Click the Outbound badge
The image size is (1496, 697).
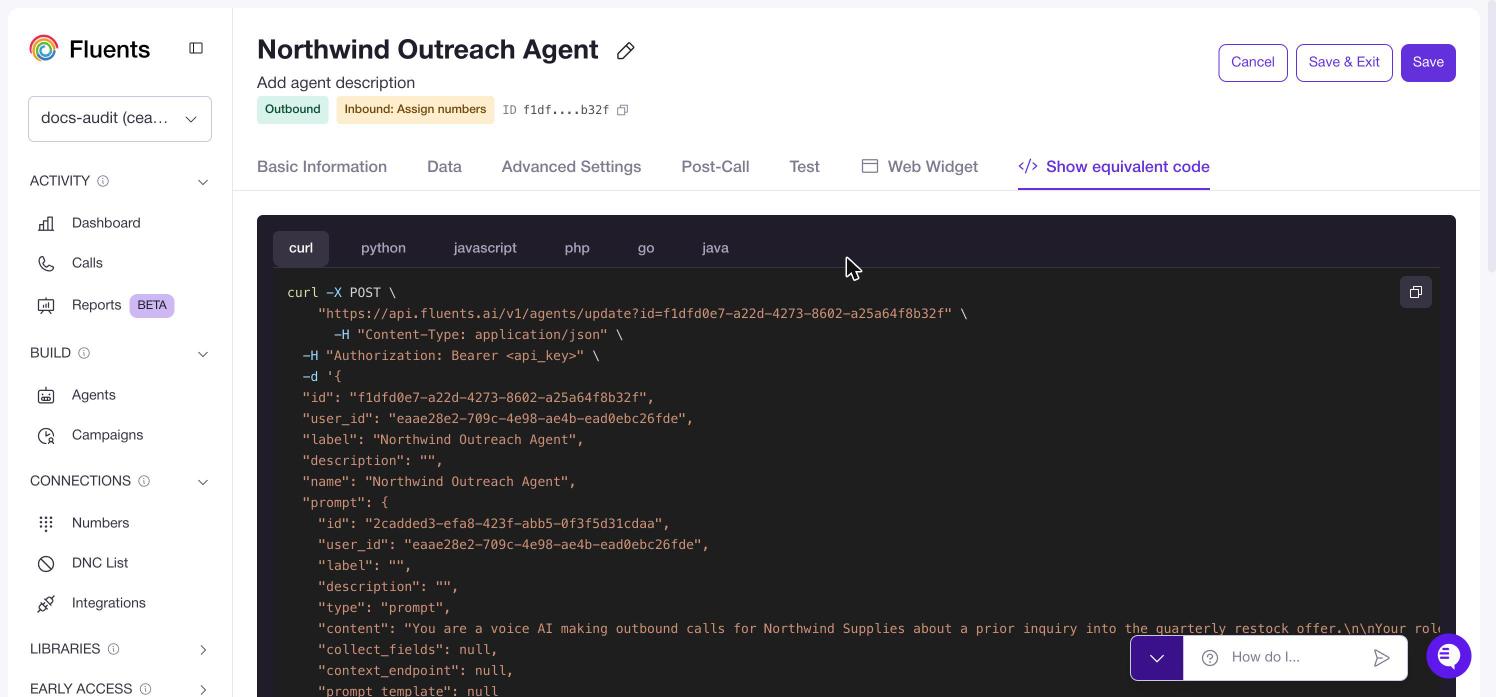[x=292, y=110]
